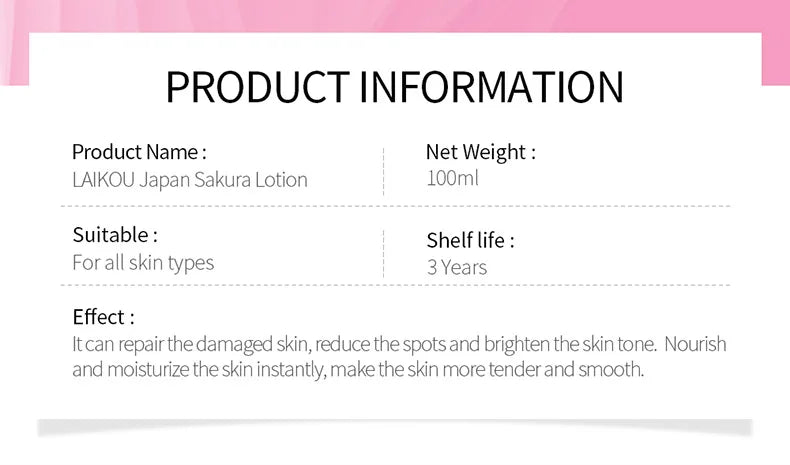Click the vertical dashed divider beside Product Name

384,172
